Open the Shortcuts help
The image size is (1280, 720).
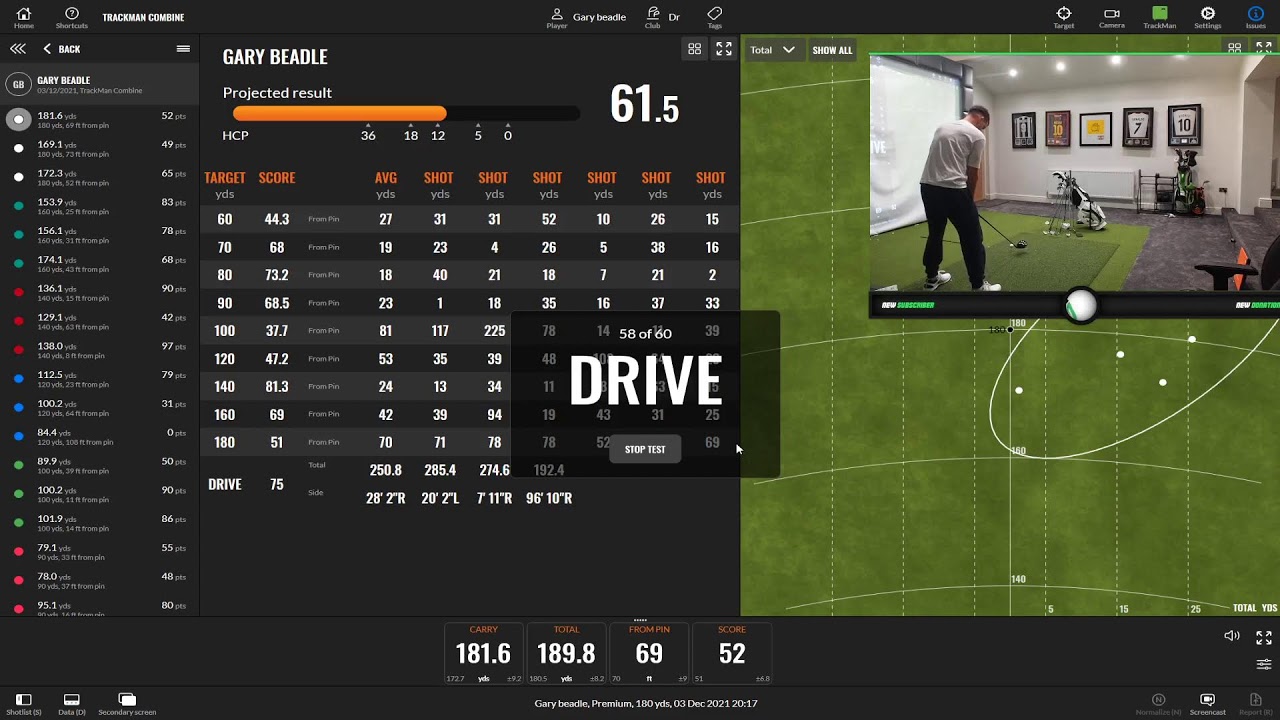(x=72, y=17)
